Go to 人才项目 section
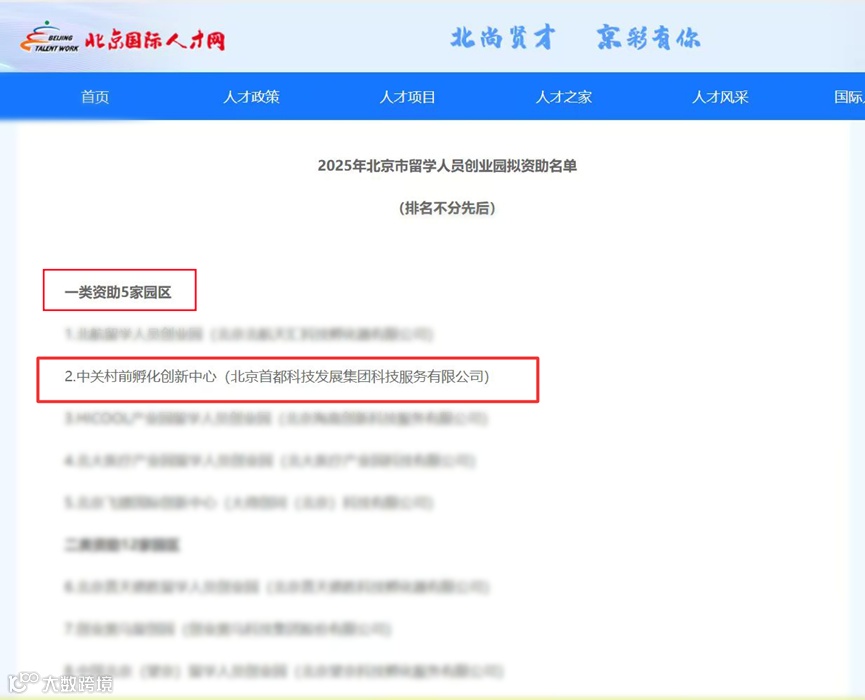The image size is (865, 700). [407, 97]
